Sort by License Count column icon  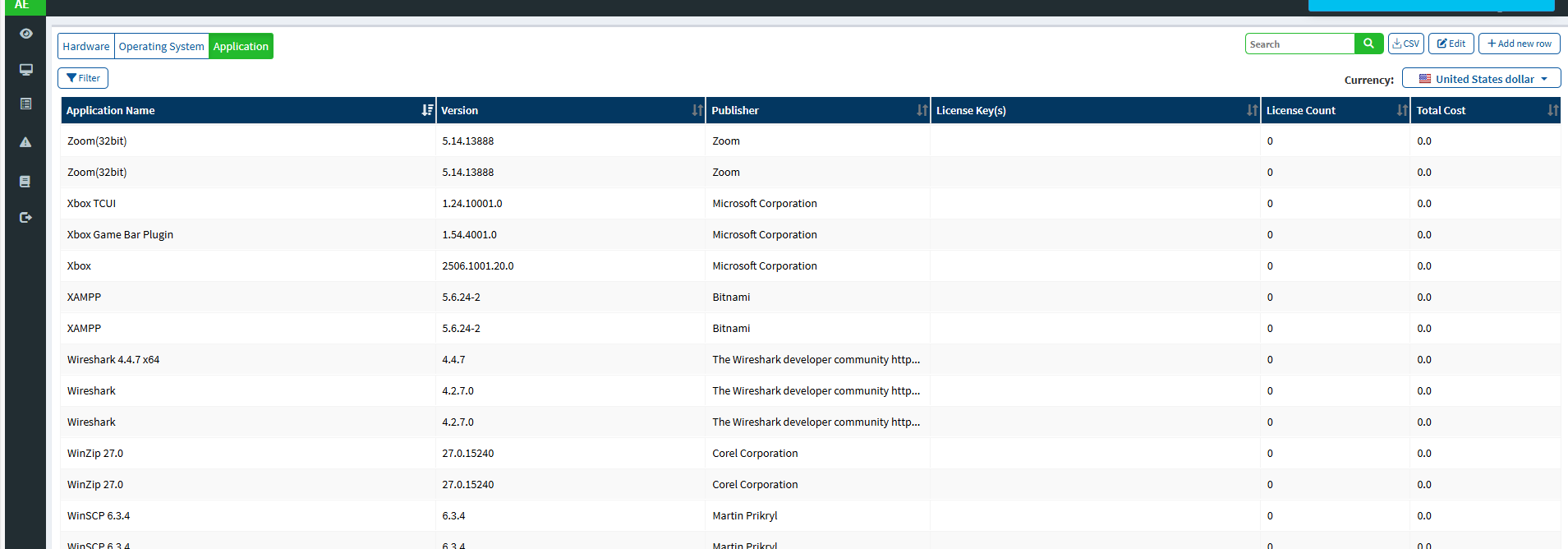1402,110
